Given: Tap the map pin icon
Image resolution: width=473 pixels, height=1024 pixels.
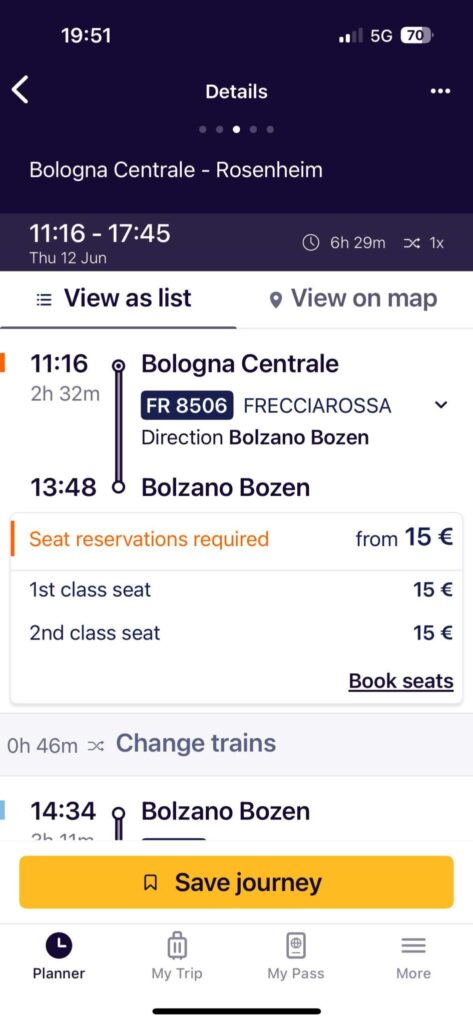Looking at the screenshot, I should click(276, 300).
